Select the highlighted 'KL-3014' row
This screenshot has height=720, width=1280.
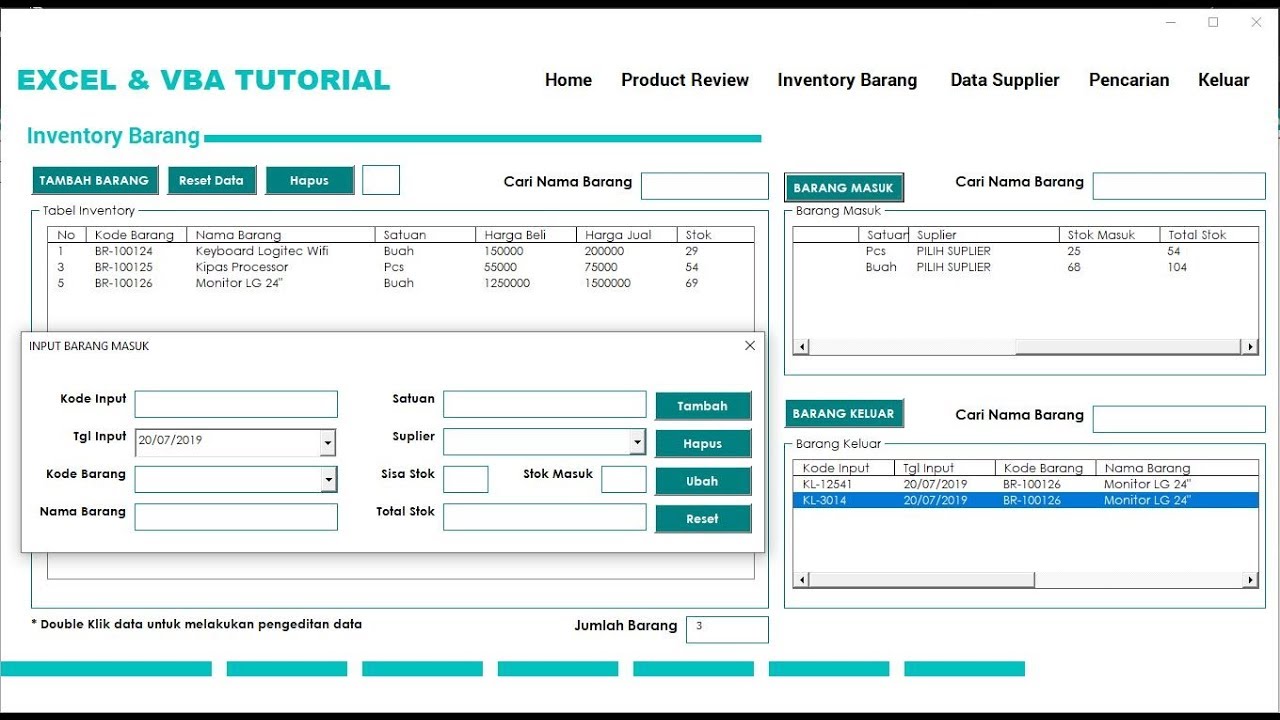[1026, 500]
